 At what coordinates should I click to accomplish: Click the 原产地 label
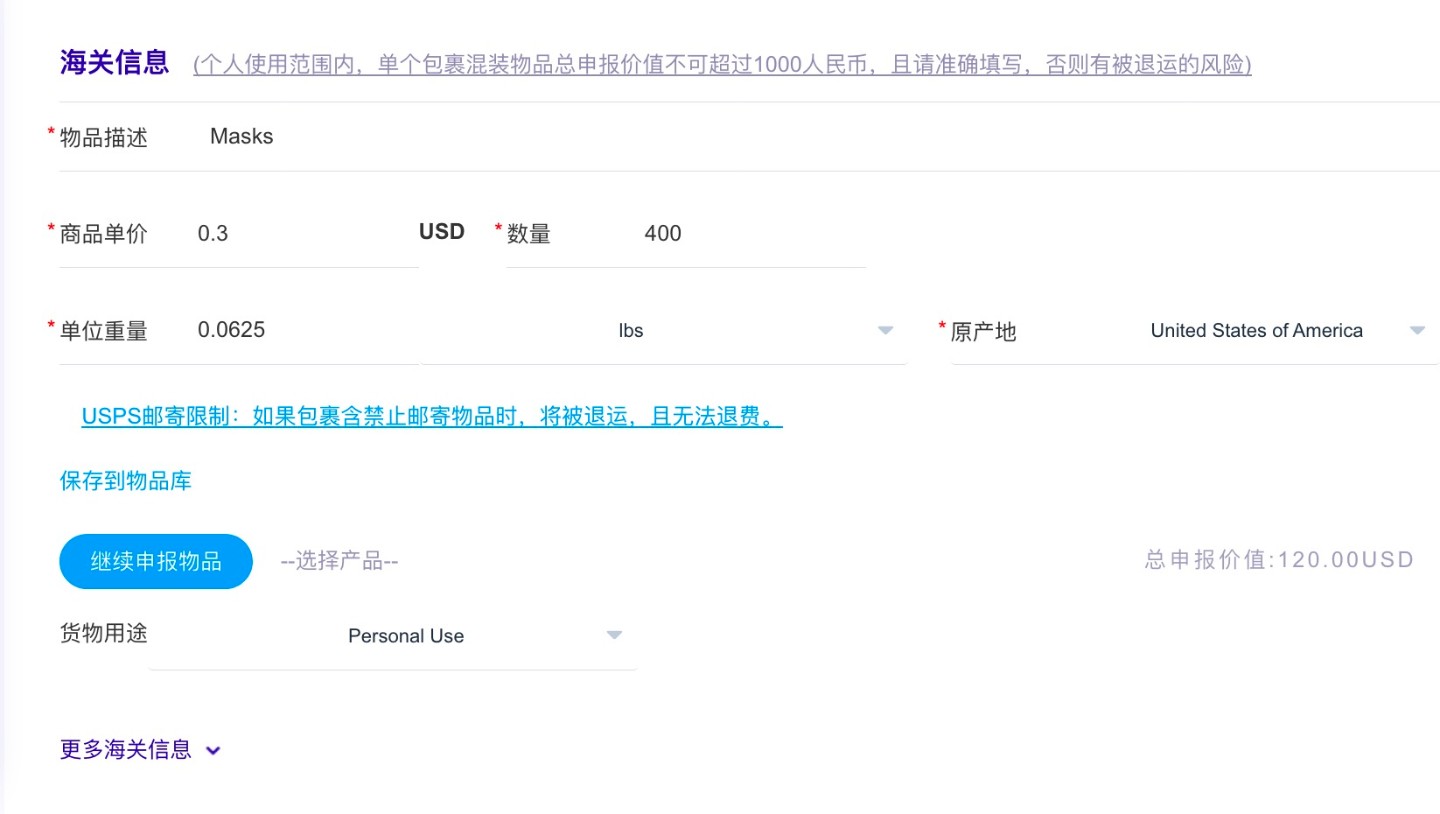coord(983,332)
